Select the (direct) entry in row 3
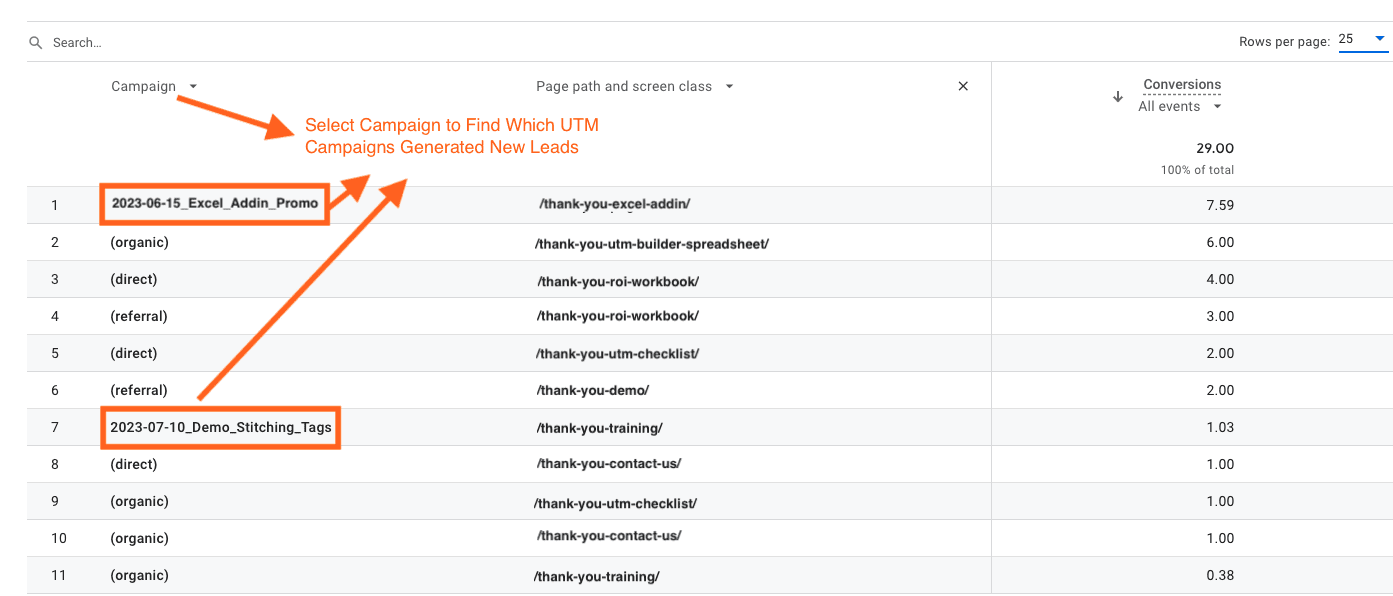Image resolution: width=1393 pixels, height=596 pixels. pos(134,279)
